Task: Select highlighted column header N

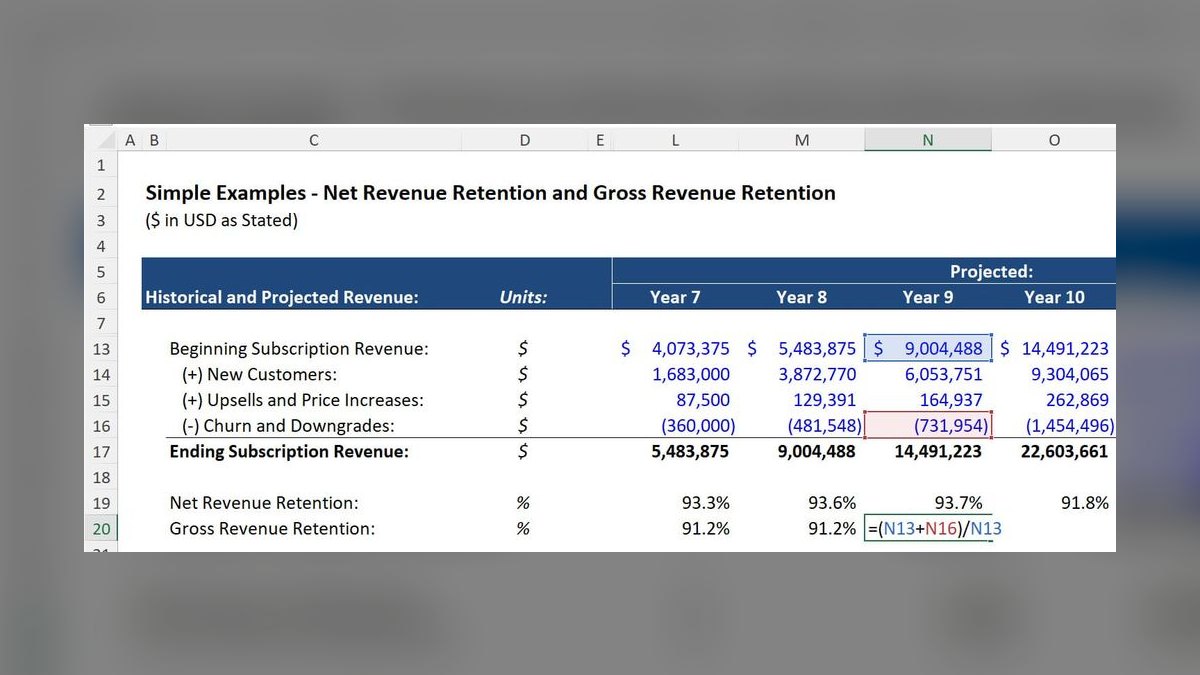Action: tap(928, 141)
